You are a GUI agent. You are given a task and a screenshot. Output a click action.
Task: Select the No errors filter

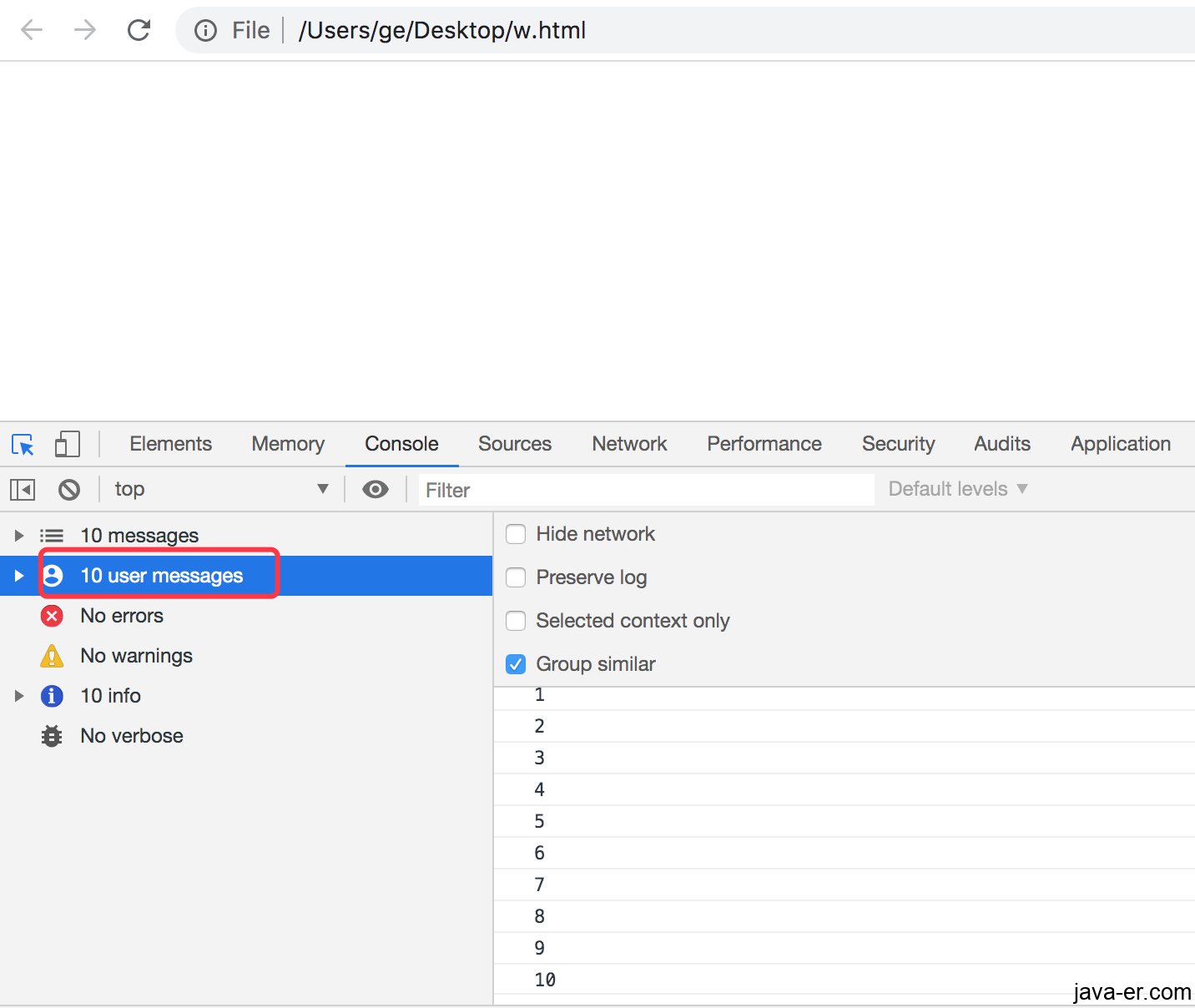point(122,616)
